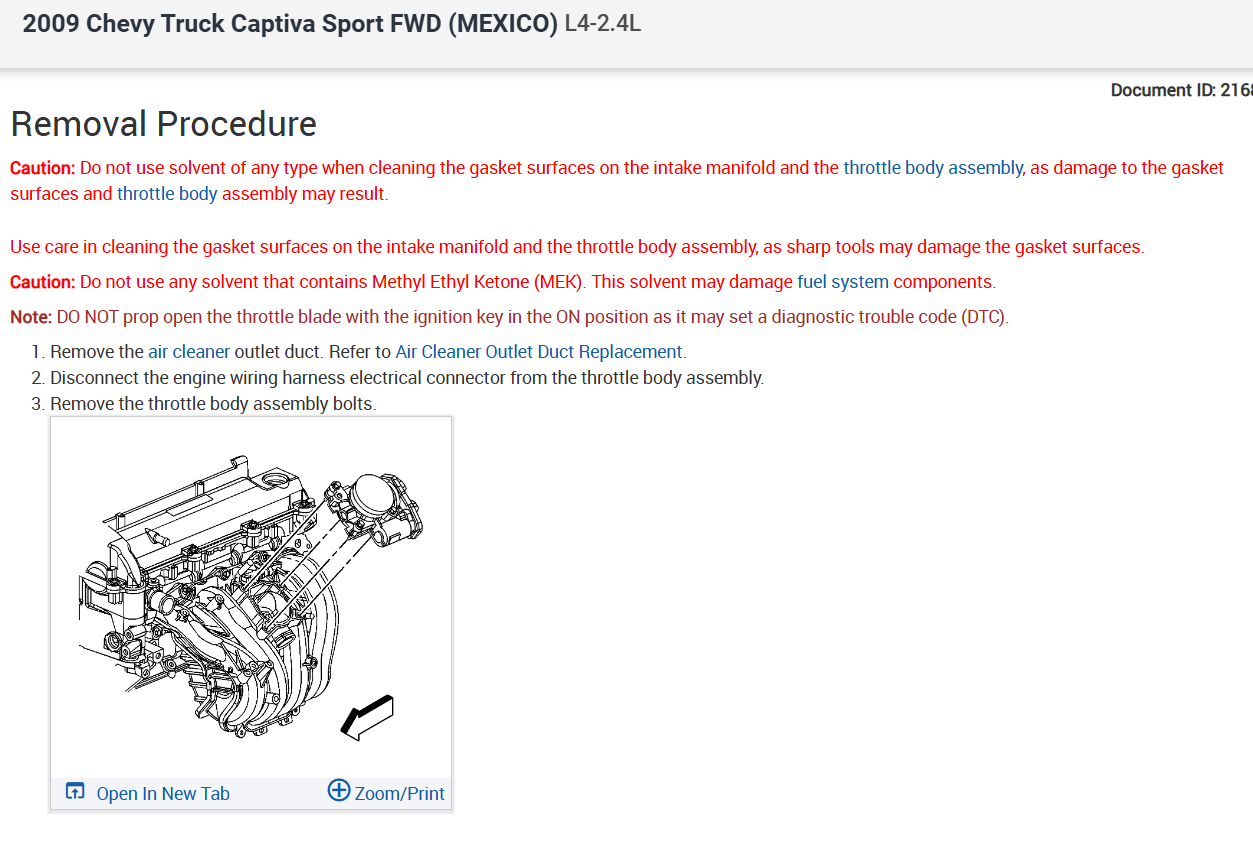
Task: Open the 'throttle body' link before 'assembly may result'
Action: pyautogui.click(x=167, y=194)
